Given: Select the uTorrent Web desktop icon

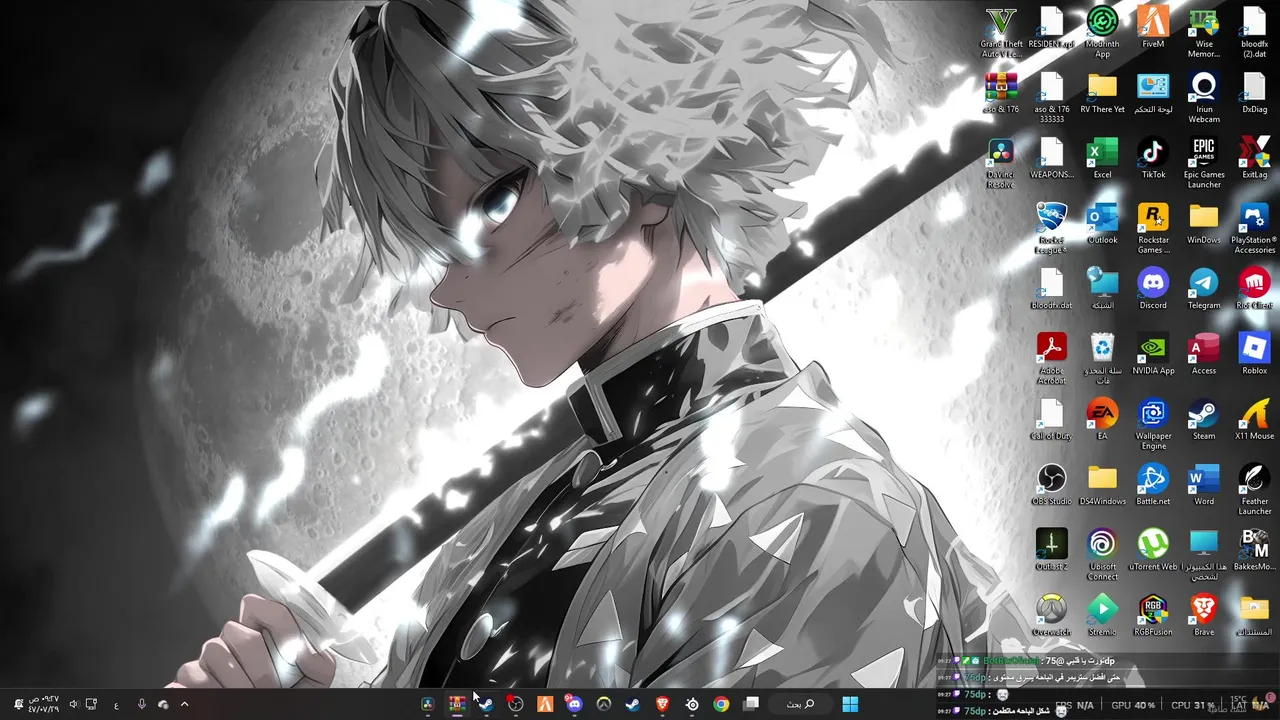Looking at the screenshot, I should click(1153, 551).
